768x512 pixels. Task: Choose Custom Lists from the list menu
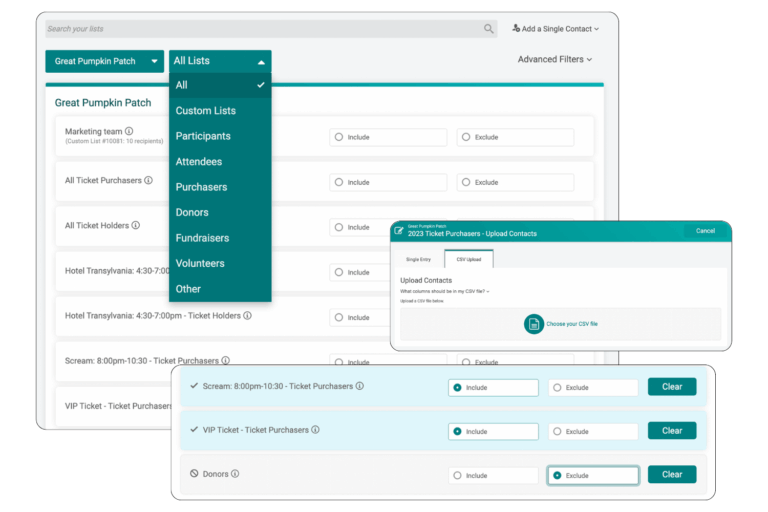[206, 111]
